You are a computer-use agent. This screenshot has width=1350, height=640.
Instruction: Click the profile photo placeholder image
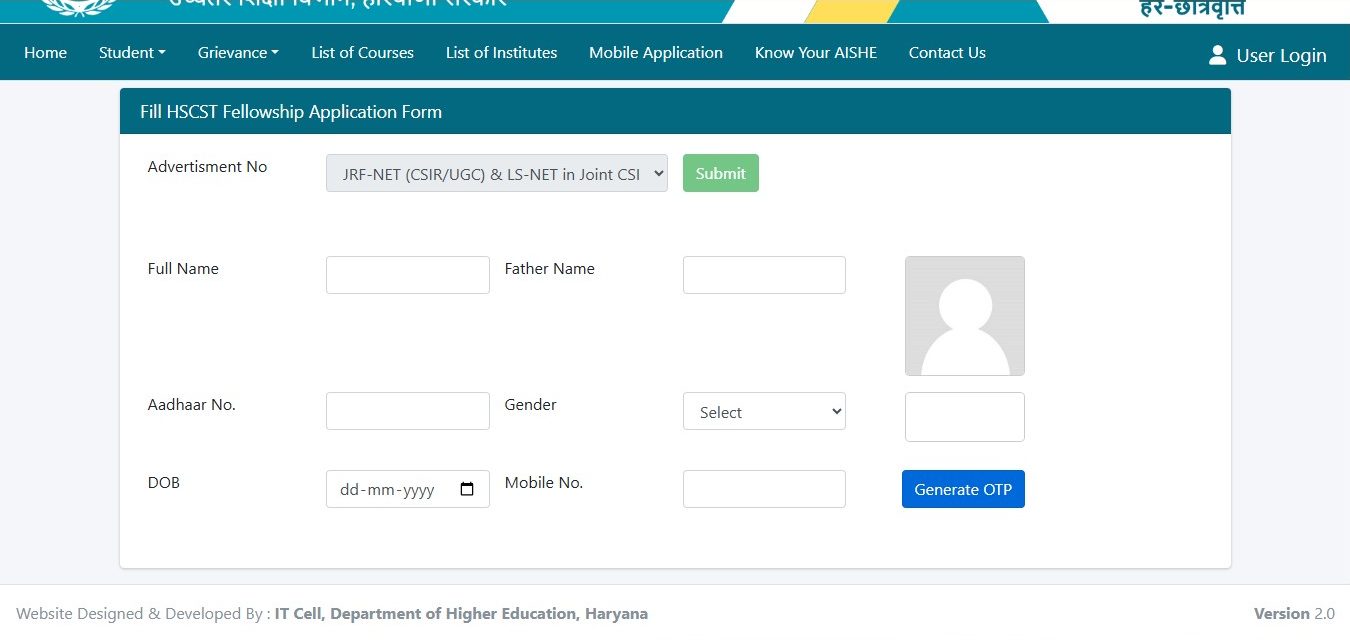click(x=964, y=316)
